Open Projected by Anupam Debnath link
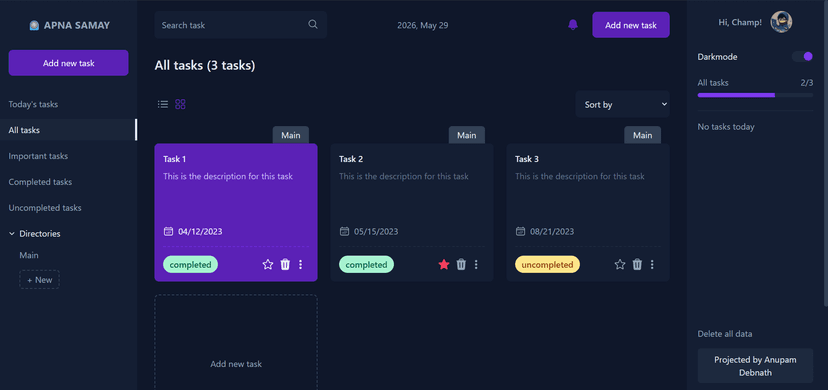 [755, 366]
